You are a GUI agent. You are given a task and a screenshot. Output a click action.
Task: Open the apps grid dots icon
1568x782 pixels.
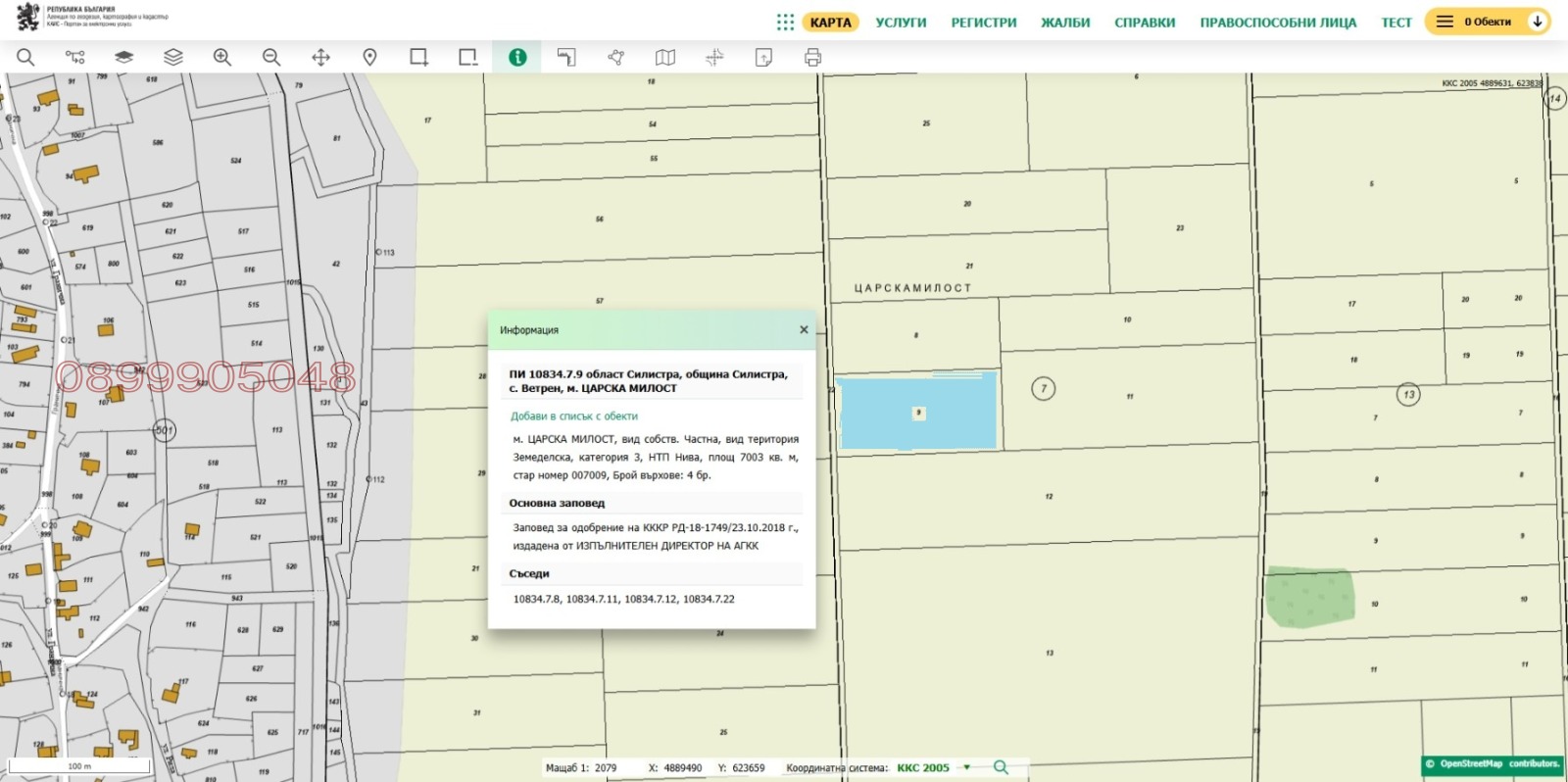click(x=785, y=22)
